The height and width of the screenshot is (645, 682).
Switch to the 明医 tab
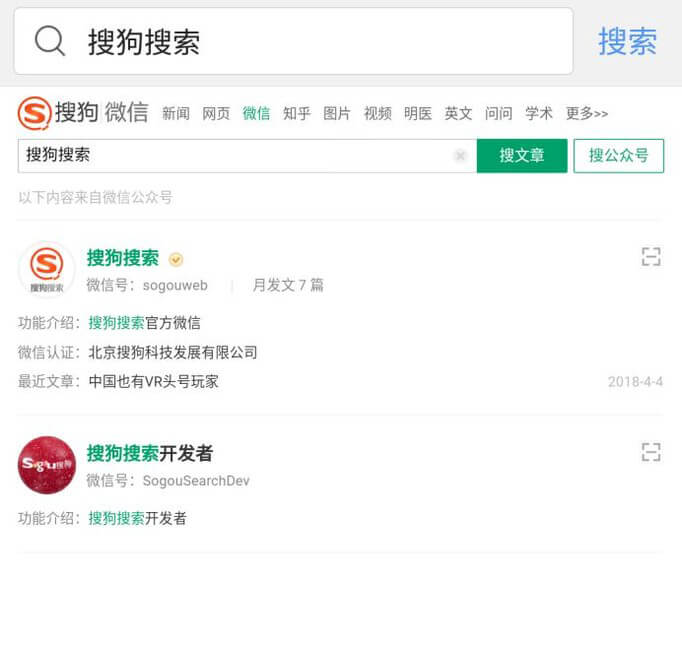418,114
